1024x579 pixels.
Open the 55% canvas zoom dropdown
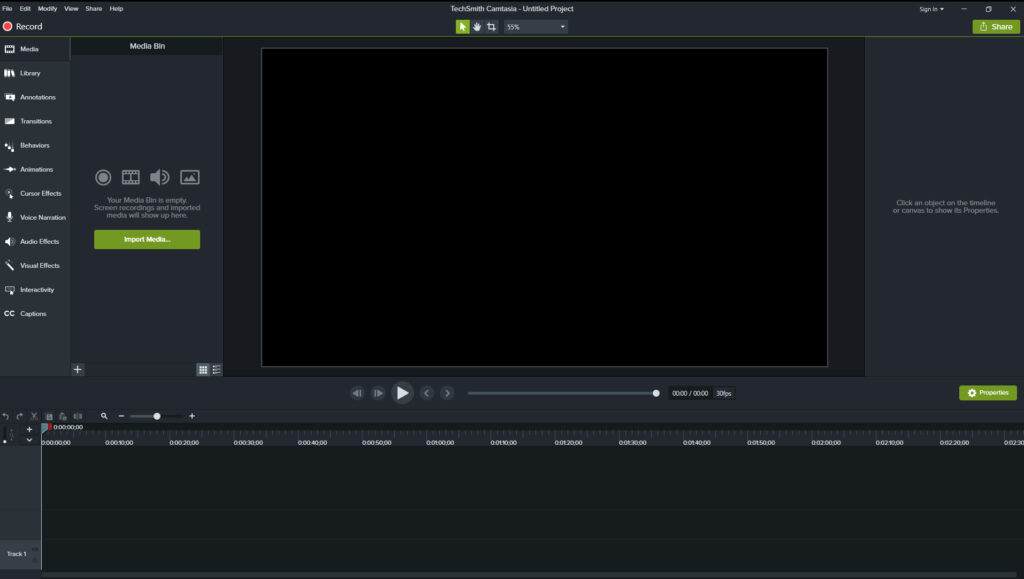(536, 27)
